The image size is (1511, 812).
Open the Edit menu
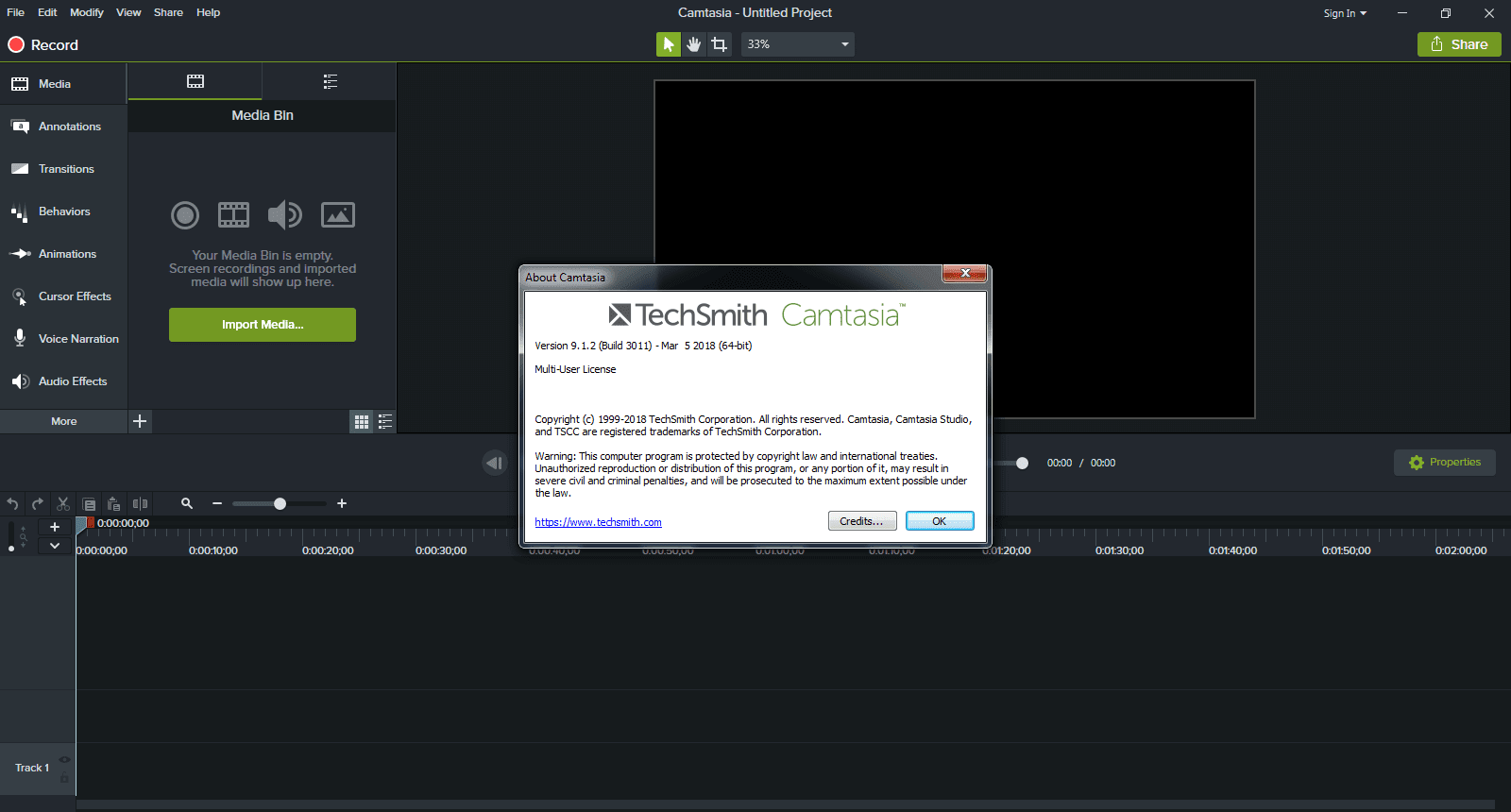click(x=47, y=12)
